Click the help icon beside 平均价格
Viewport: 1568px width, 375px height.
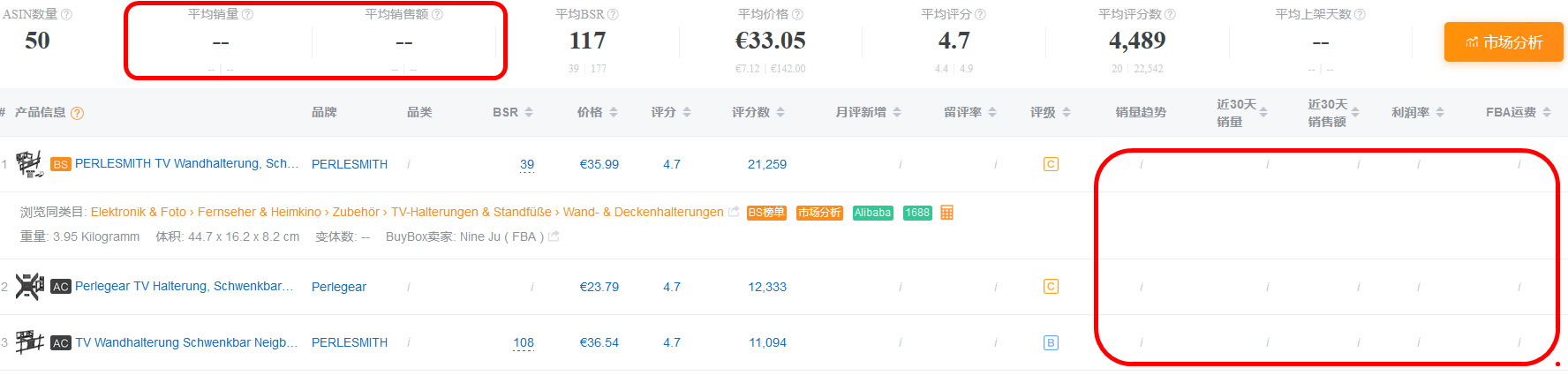pos(797,15)
